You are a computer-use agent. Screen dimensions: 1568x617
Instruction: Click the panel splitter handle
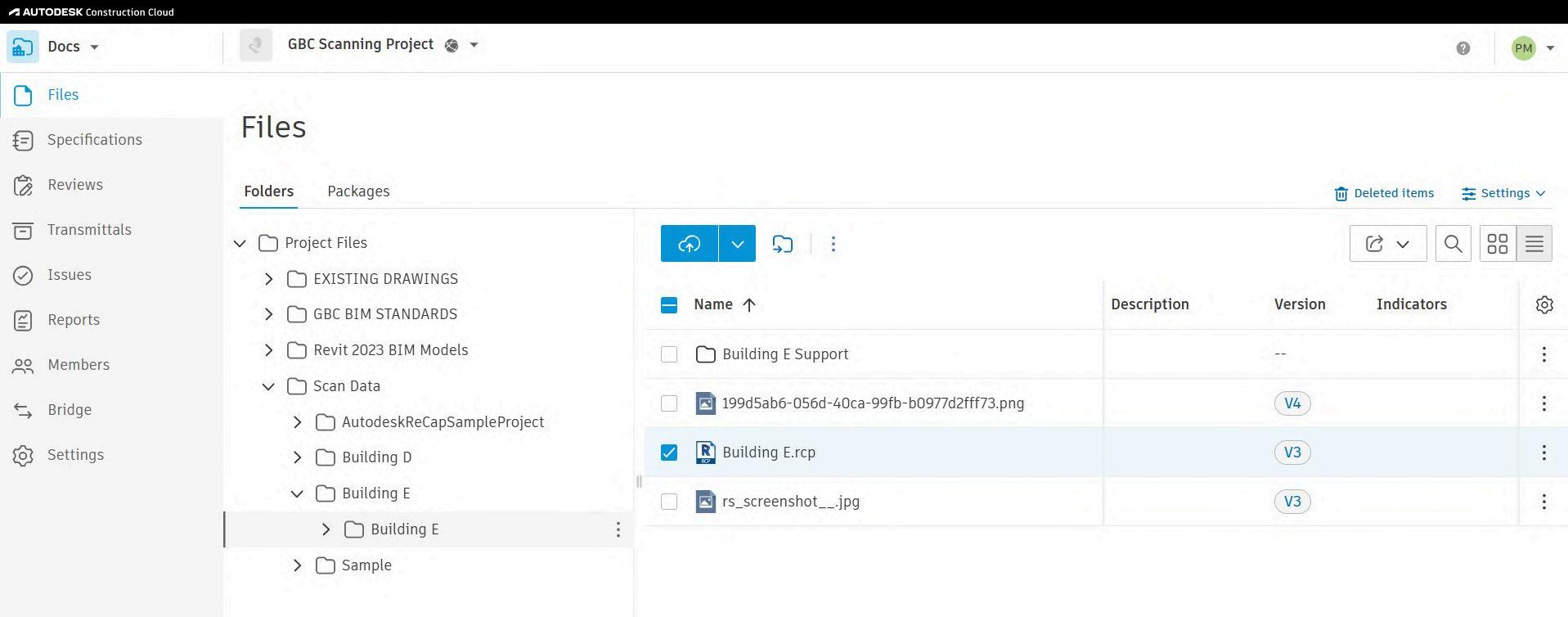(x=639, y=481)
